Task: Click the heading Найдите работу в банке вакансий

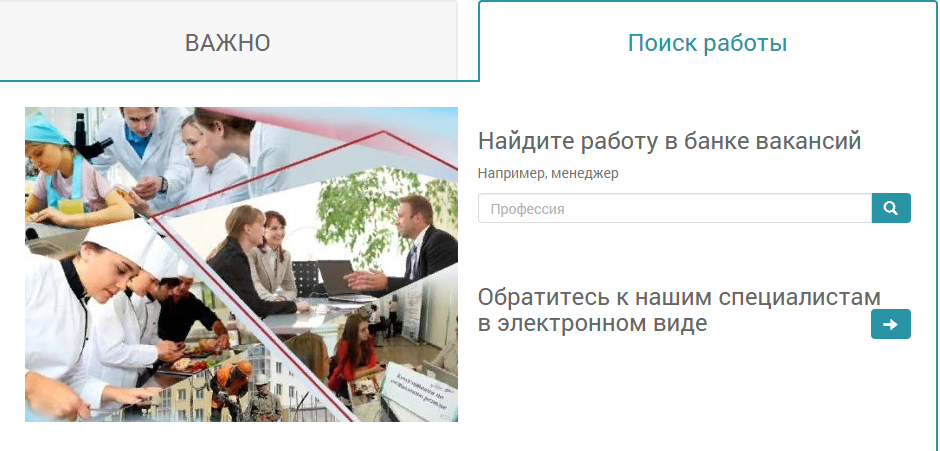Action: (670, 141)
